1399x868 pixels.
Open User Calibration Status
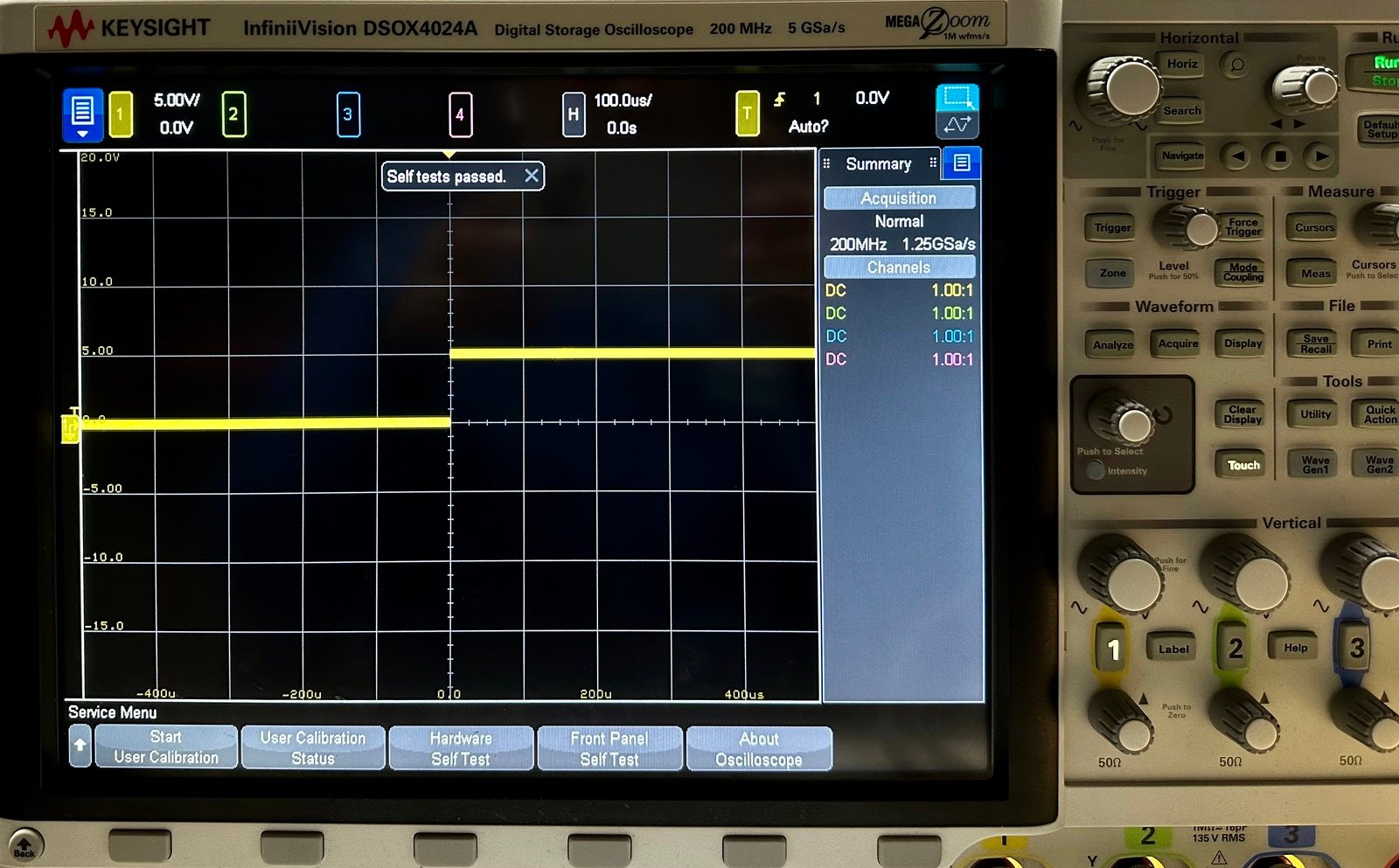[x=313, y=748]
